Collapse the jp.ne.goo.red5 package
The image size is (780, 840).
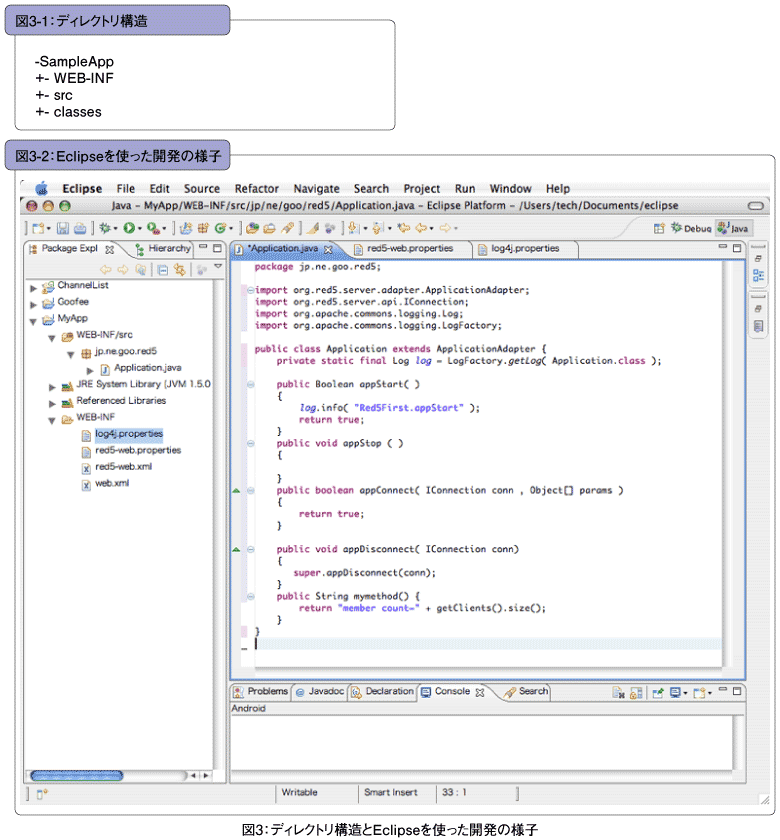click(x=71, y=355)
